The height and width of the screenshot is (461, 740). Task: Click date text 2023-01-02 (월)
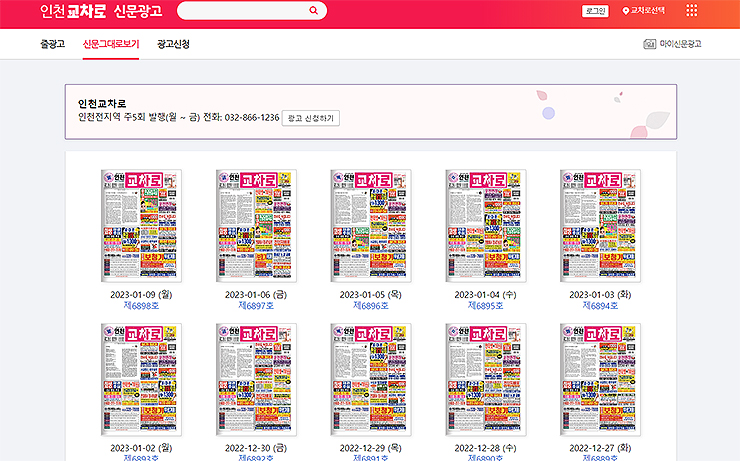[x=141, y=448]
